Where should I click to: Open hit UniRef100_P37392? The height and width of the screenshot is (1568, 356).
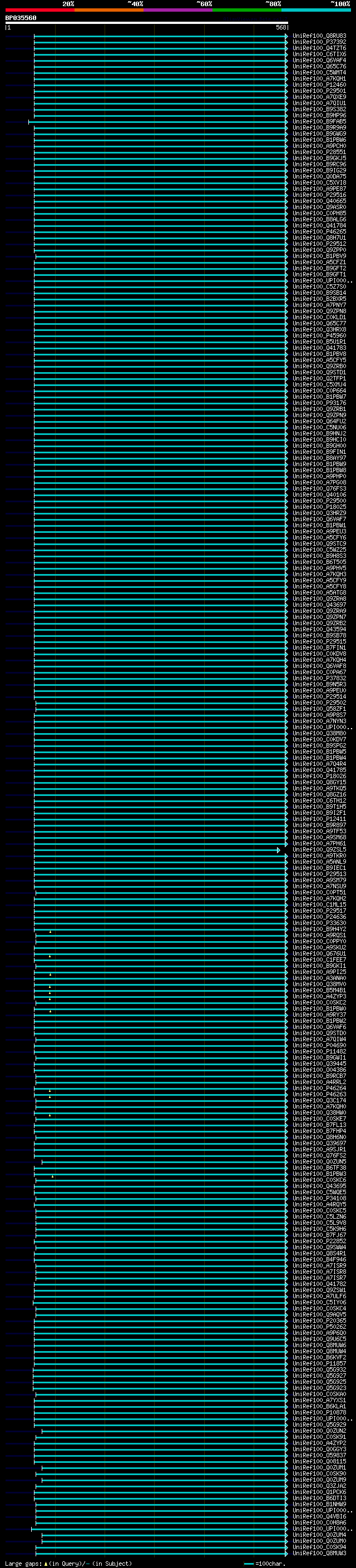(x=319, y=42)
